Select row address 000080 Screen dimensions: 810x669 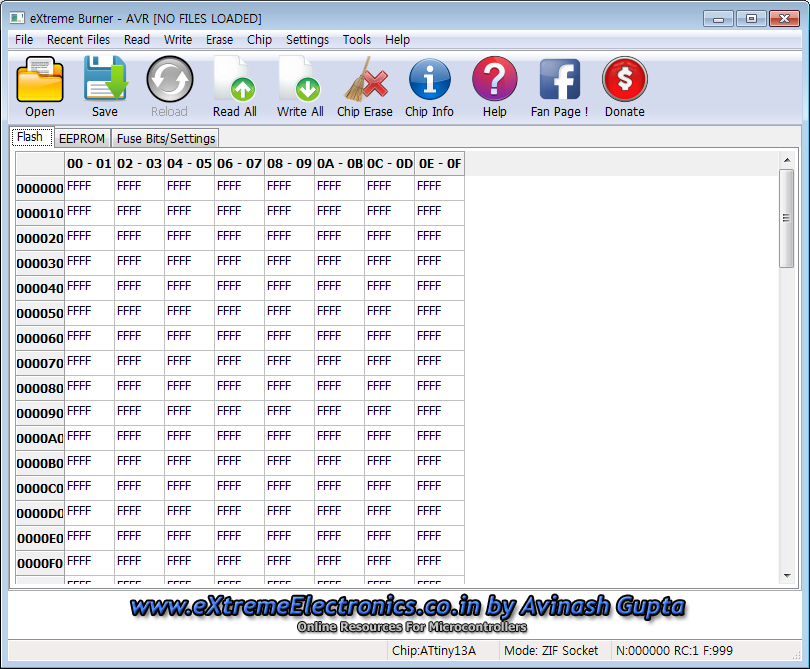[x=40, y=388]
